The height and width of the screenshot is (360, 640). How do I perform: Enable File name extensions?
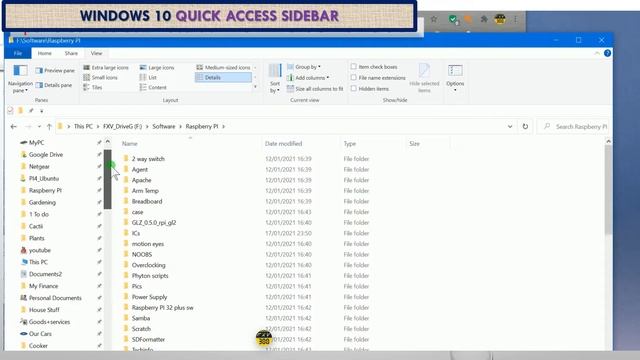click(353, 78)
